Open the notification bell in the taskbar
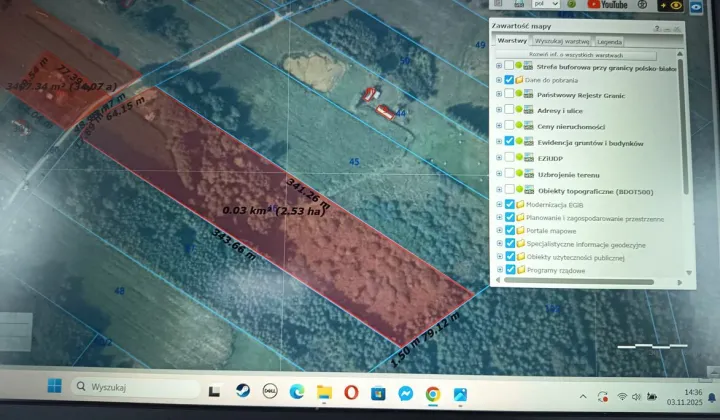Viewport: 720px width, 420px height. [x=712, y=398]
